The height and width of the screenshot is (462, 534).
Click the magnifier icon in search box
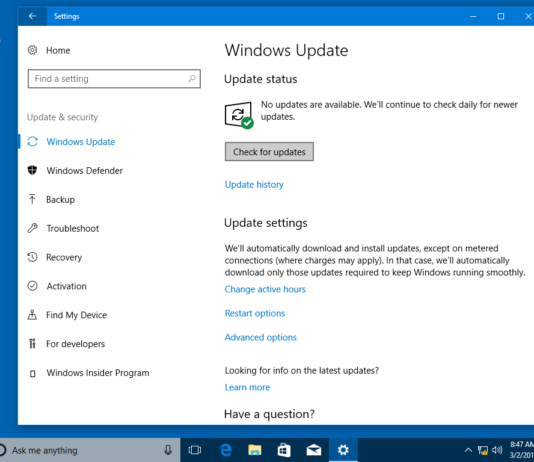[x=192, y=79]
